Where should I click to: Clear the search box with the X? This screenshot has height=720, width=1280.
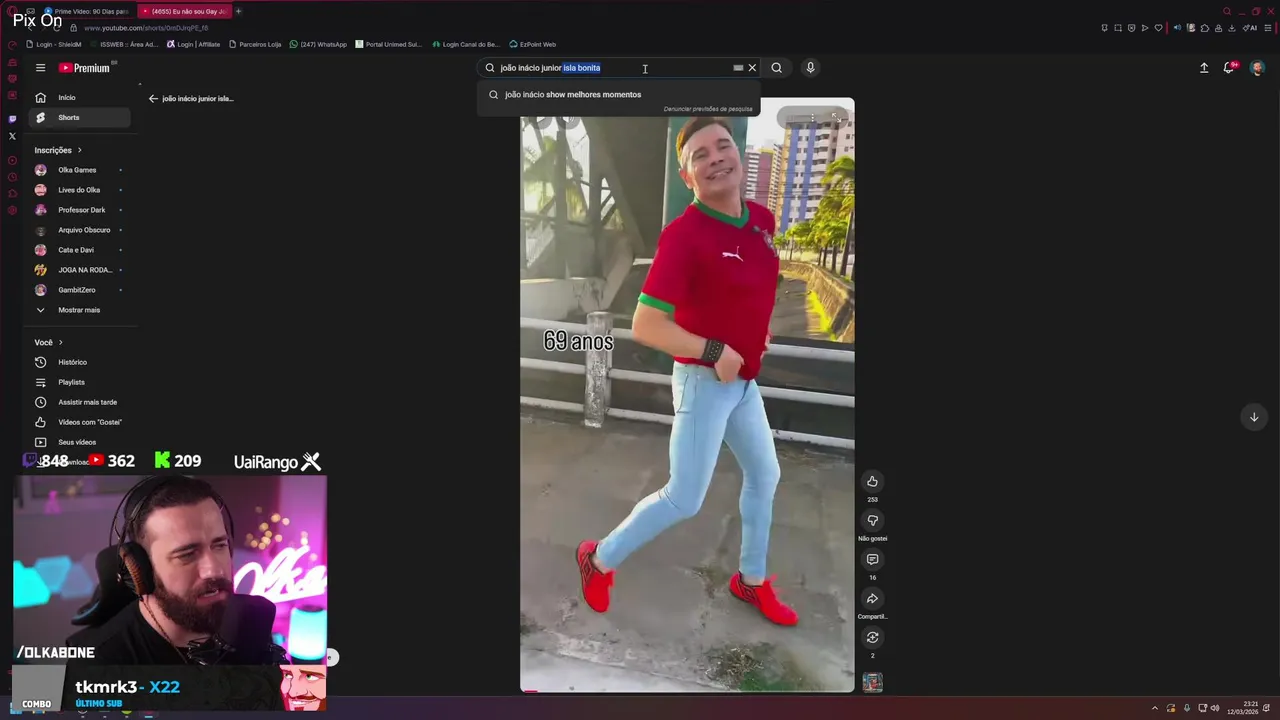[752, 68]
